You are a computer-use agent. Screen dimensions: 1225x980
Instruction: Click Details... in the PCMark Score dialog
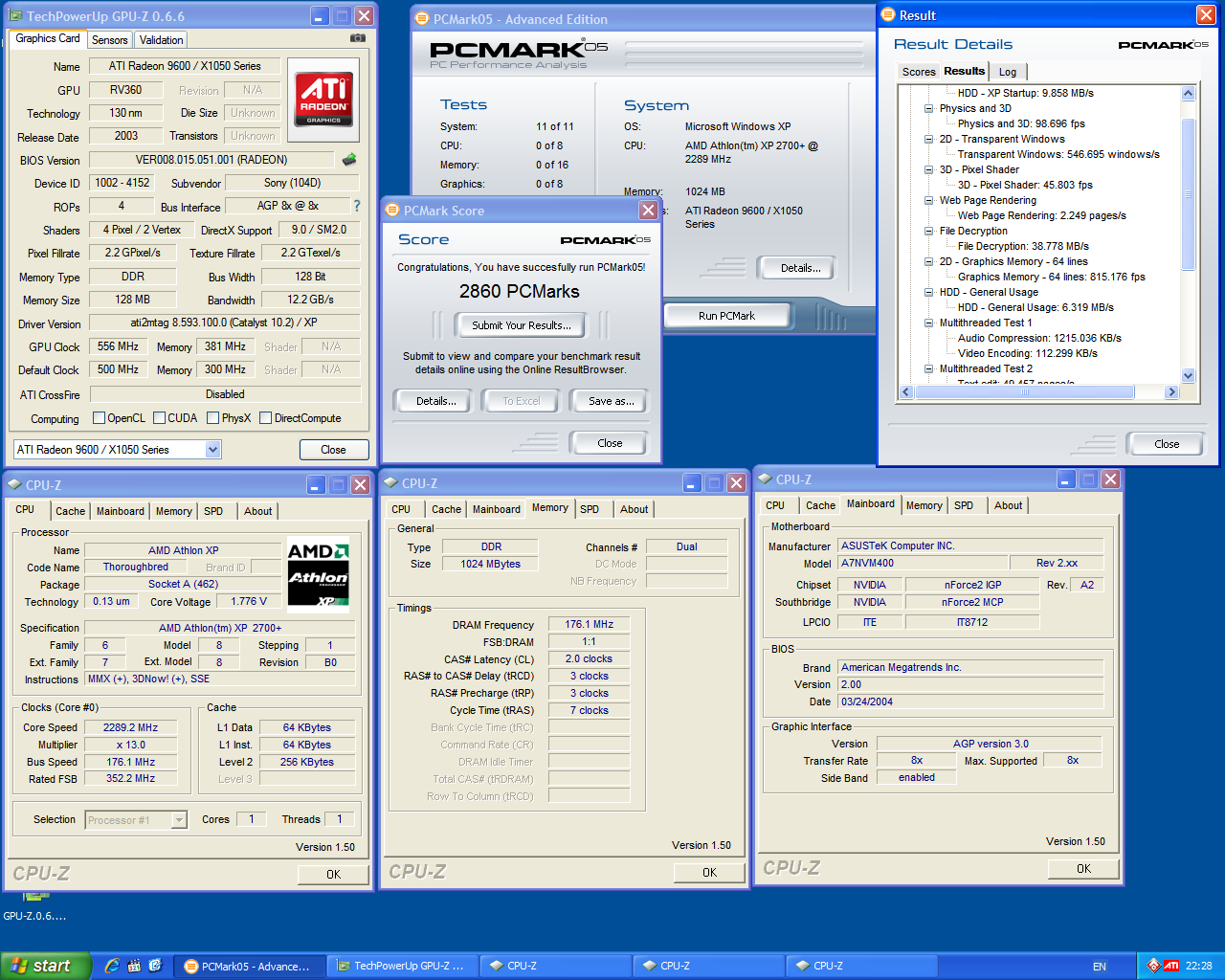pyautogui.click(x=435, y=401)
